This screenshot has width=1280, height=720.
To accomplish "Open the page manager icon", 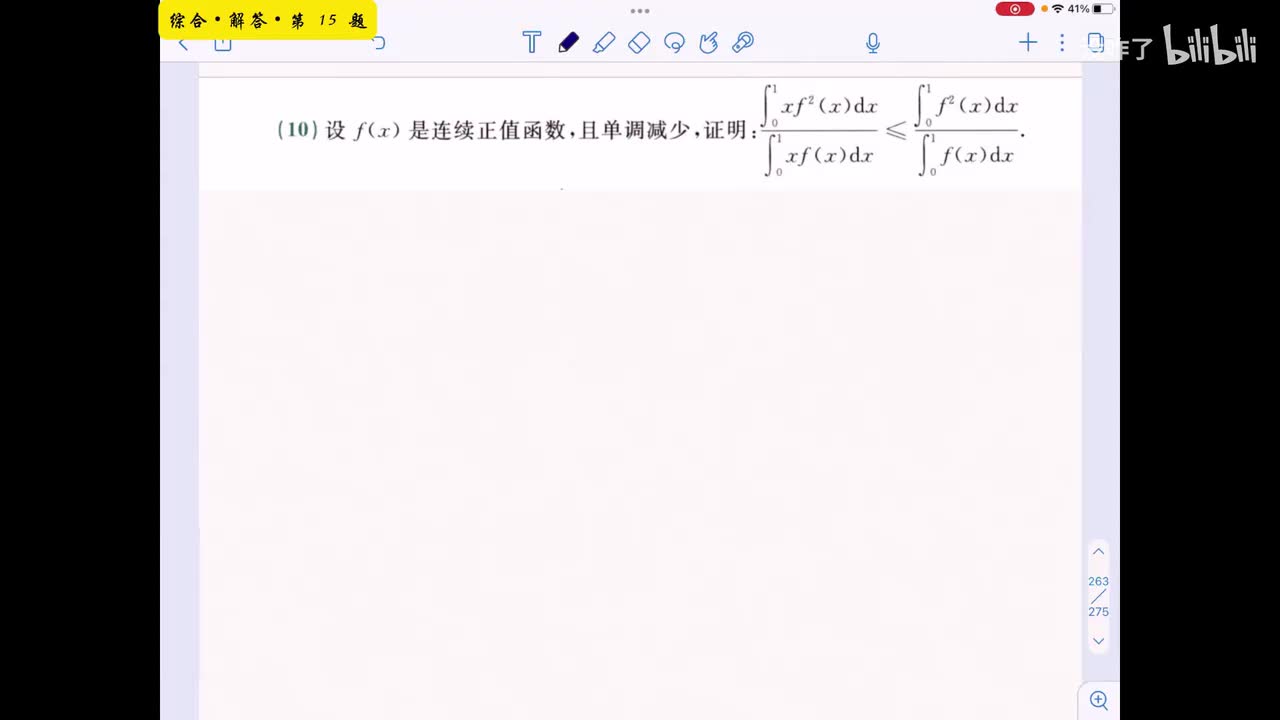I will click(x=1095, y=42).
